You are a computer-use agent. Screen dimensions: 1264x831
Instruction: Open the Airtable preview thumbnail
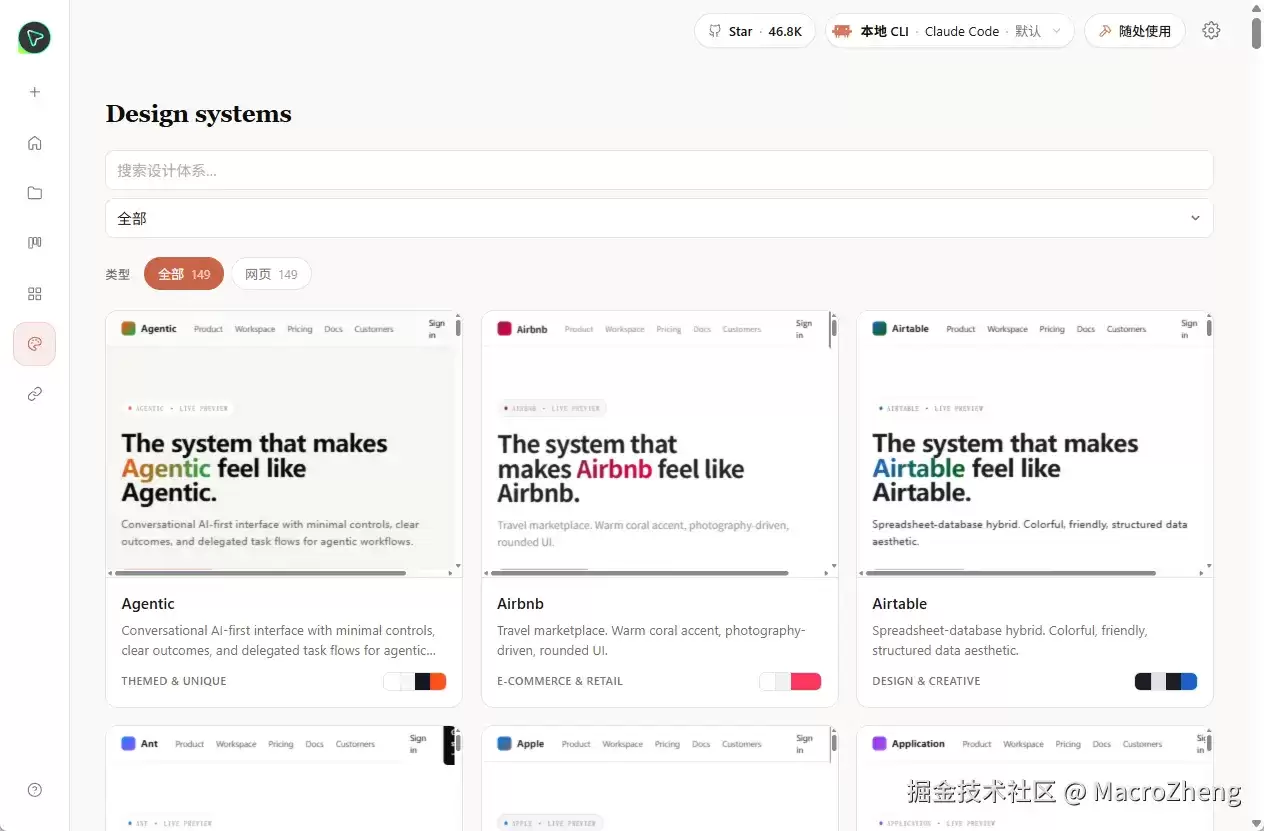click(1035, 444)
